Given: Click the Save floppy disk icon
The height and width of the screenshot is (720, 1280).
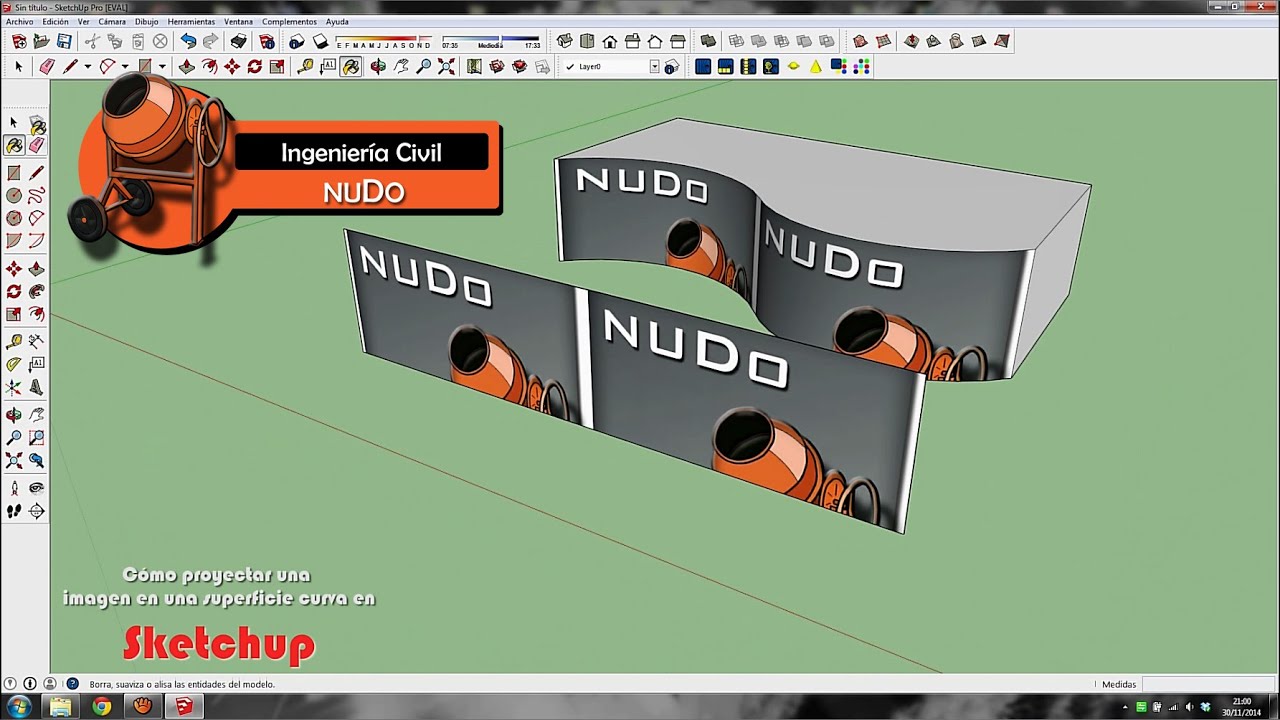Looking at the screenshot, I should [x=64, y=41].
